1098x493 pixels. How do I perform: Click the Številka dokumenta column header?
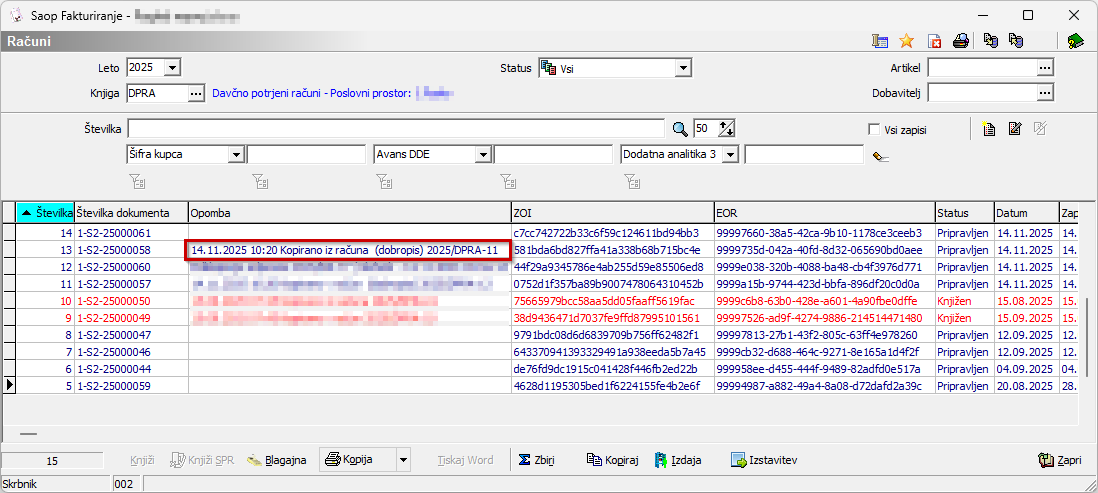pos(131,213)
